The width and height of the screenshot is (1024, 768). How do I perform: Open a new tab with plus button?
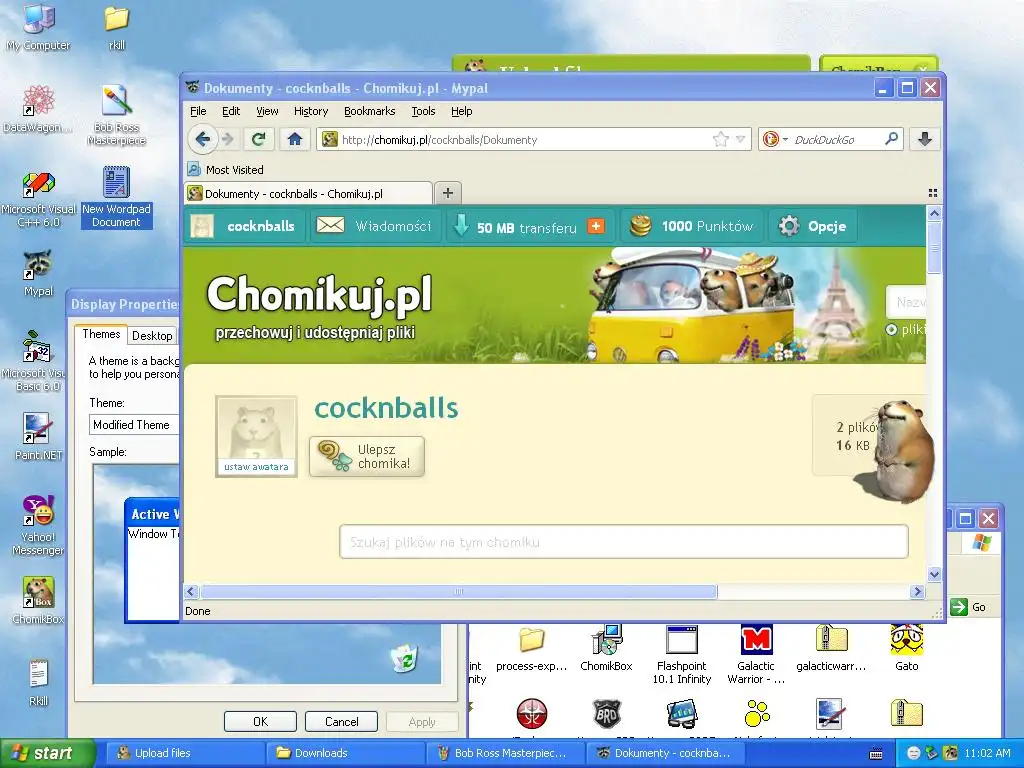pyautogui.click(x=447, y=193)
